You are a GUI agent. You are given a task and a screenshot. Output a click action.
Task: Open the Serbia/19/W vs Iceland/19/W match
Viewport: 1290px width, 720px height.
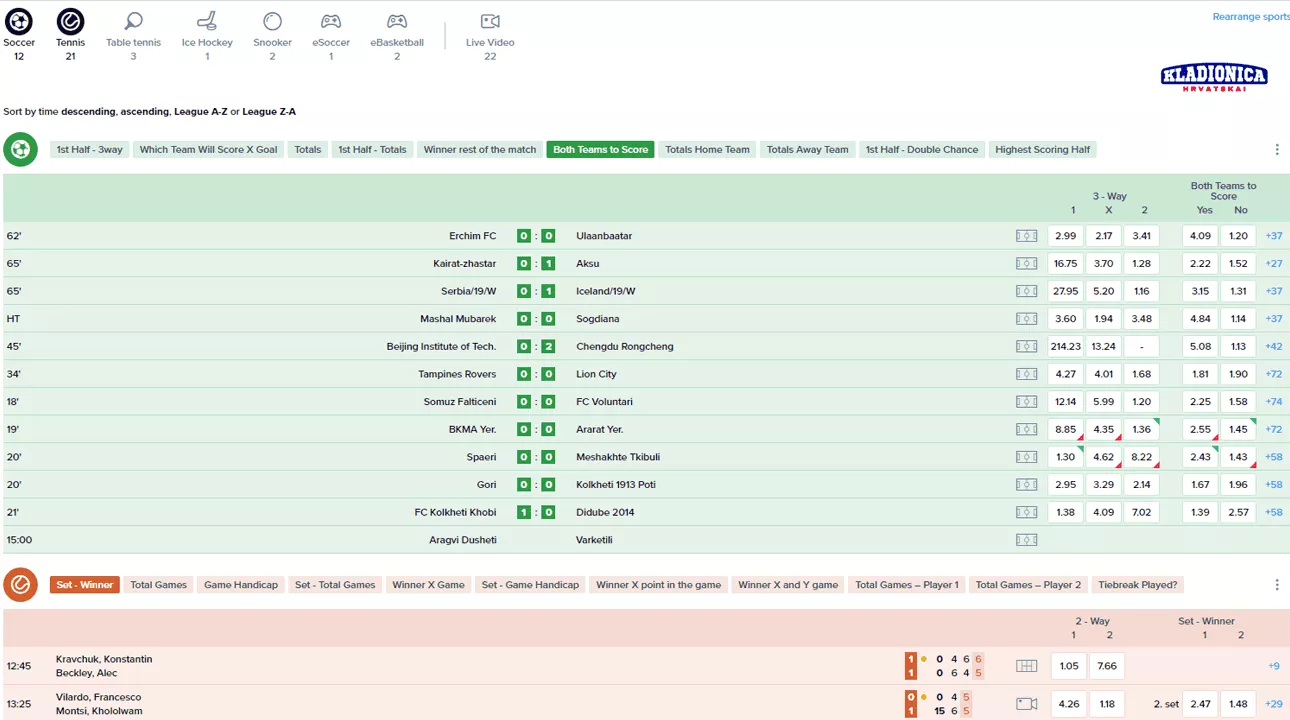(540, 291)
